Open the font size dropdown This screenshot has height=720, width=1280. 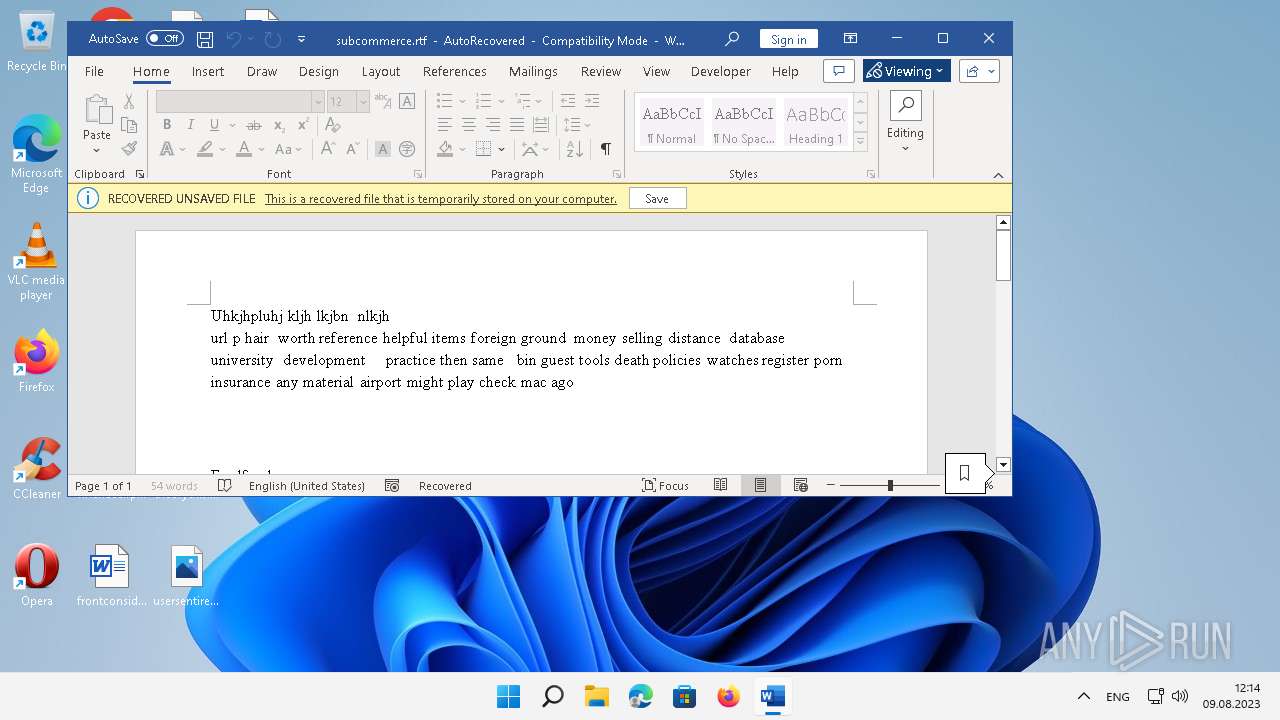point(363,101)
